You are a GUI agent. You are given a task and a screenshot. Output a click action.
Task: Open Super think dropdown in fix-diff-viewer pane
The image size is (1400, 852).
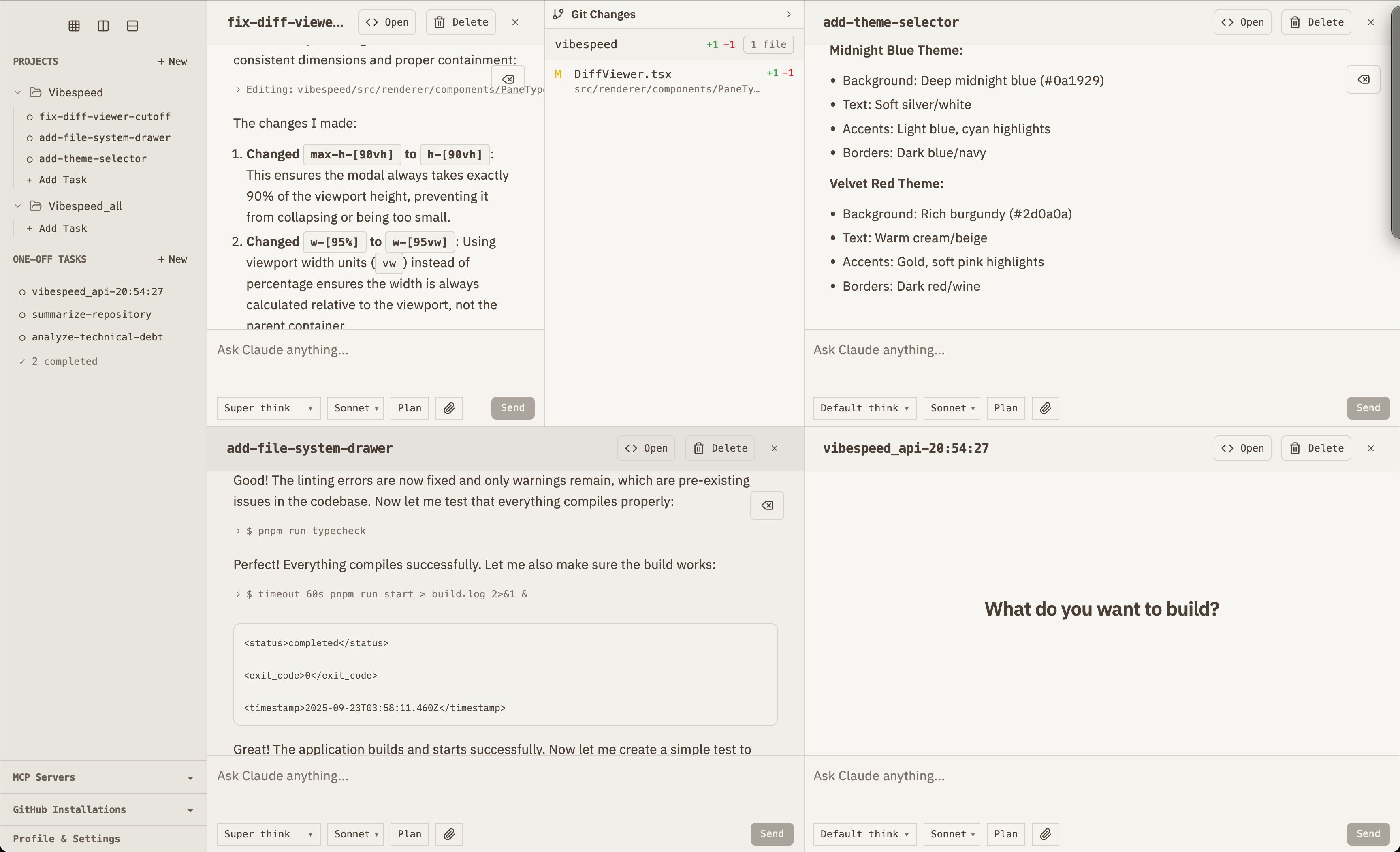pyautogui.click(x=268, y=407)
